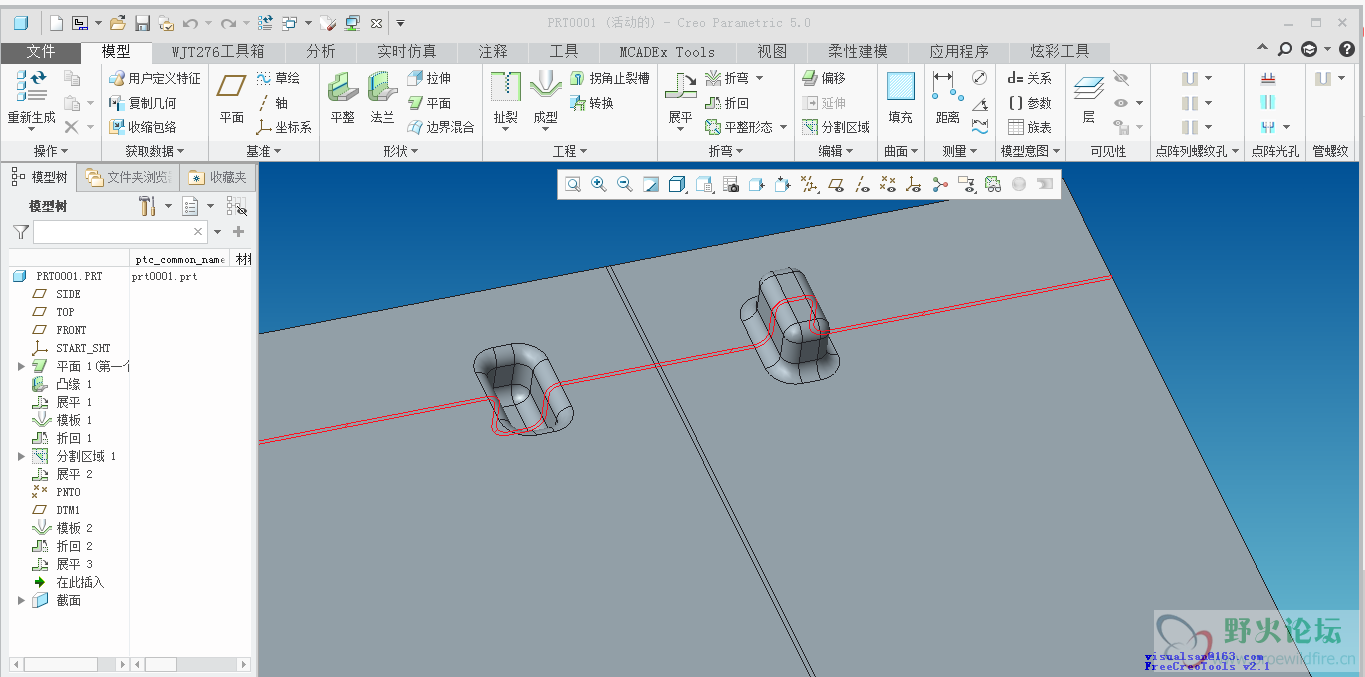Viewport: 1365px width, 677px height.
Task: Click the 转换 conversion tool
Action: click(591, 103)
